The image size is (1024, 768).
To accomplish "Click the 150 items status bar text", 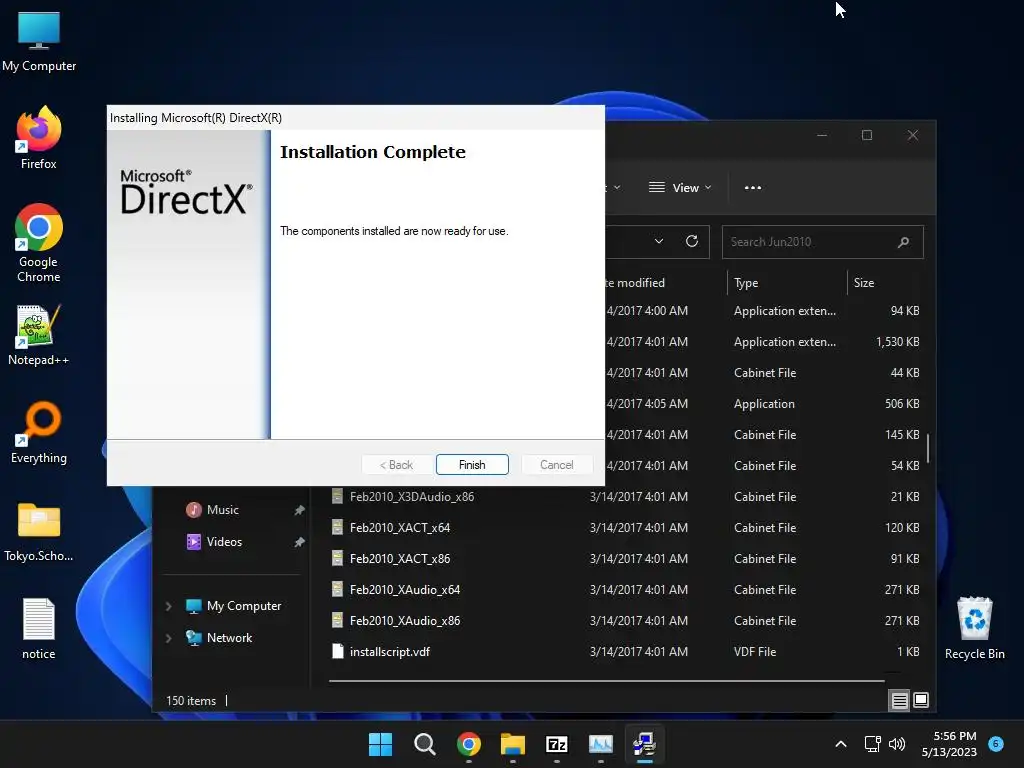I will (x=191, y=701).
